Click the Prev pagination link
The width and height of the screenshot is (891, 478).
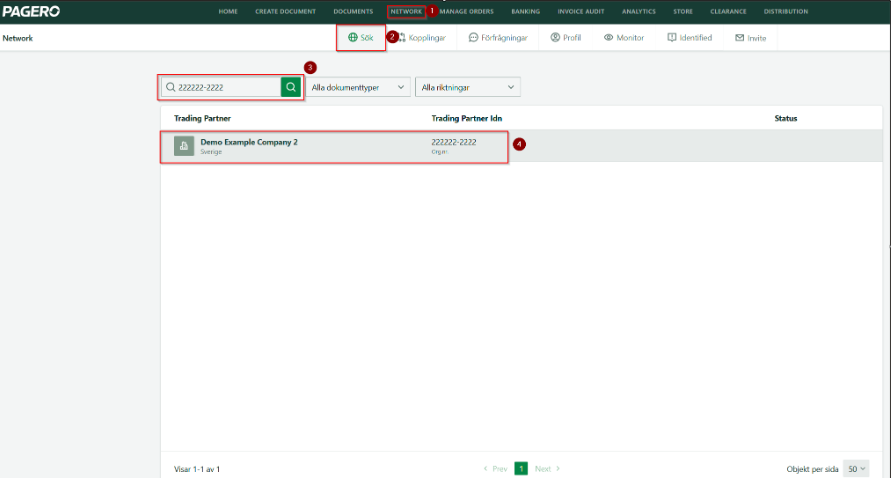495,468
